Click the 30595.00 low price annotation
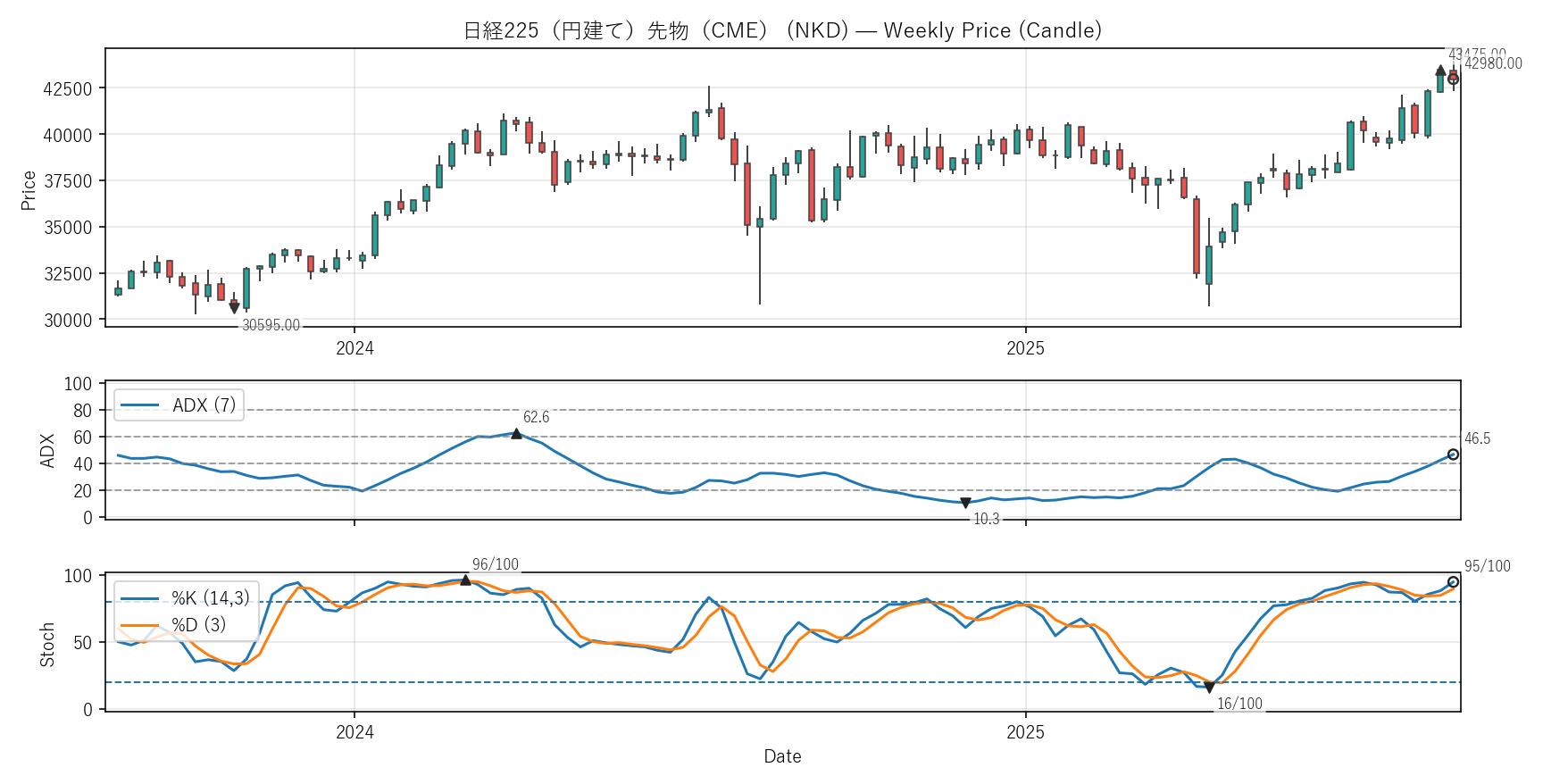Image resolution: width=1543 pixels, height=784 pixels. (271, 325)
